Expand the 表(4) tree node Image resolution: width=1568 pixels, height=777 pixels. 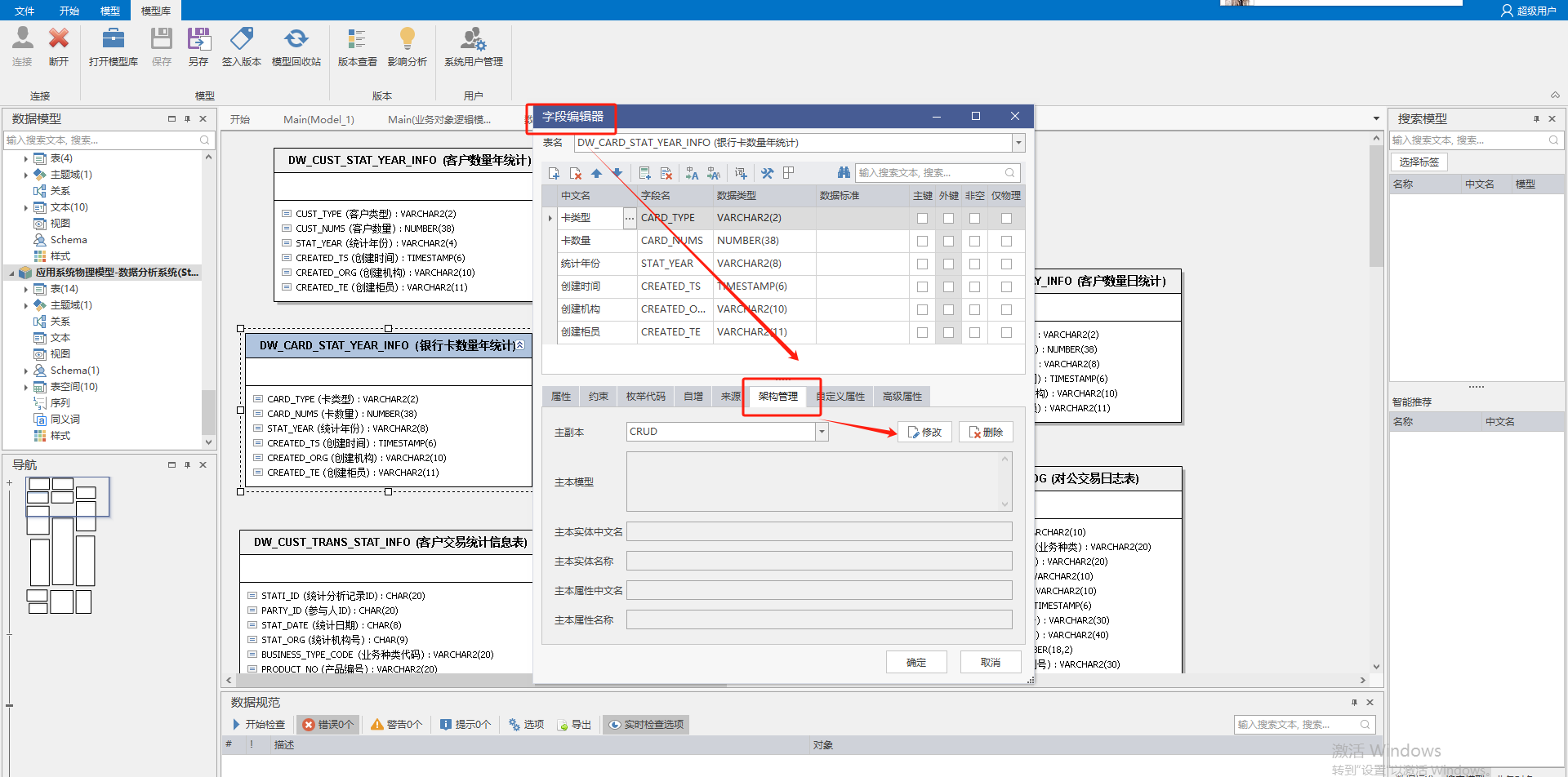point(26,158)
